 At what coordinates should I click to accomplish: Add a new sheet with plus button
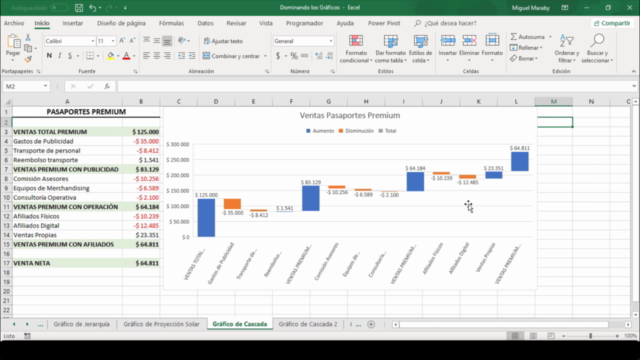click(371, 324)
